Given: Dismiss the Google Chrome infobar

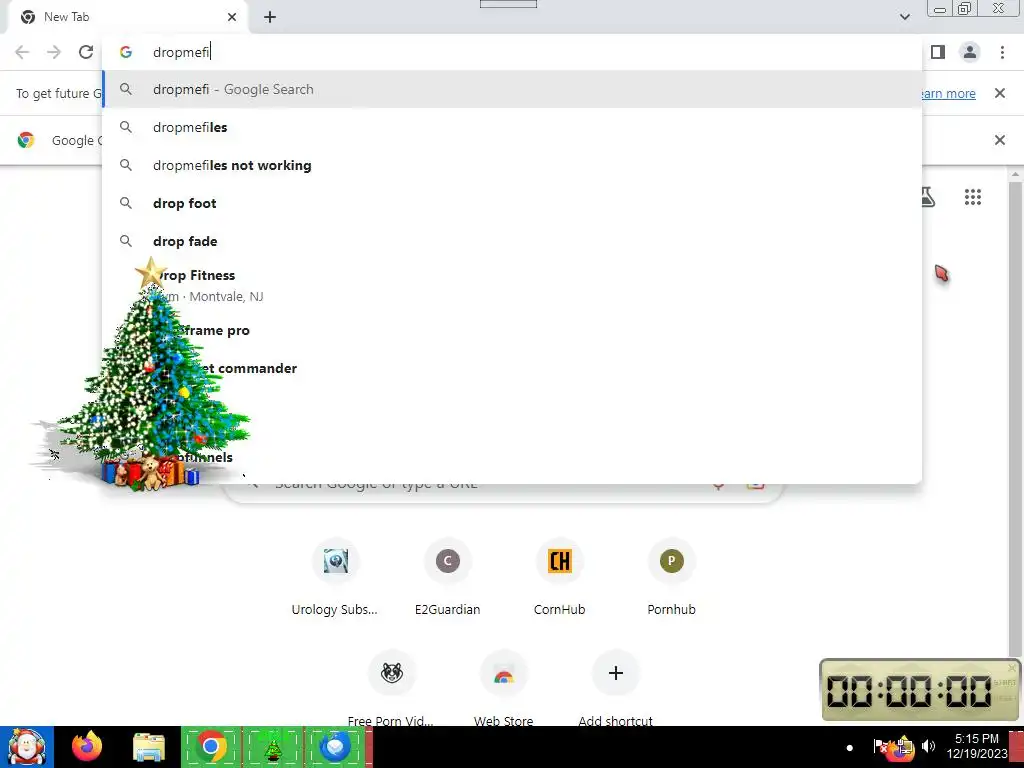Looking at the screenshot, I should [999, 140].
